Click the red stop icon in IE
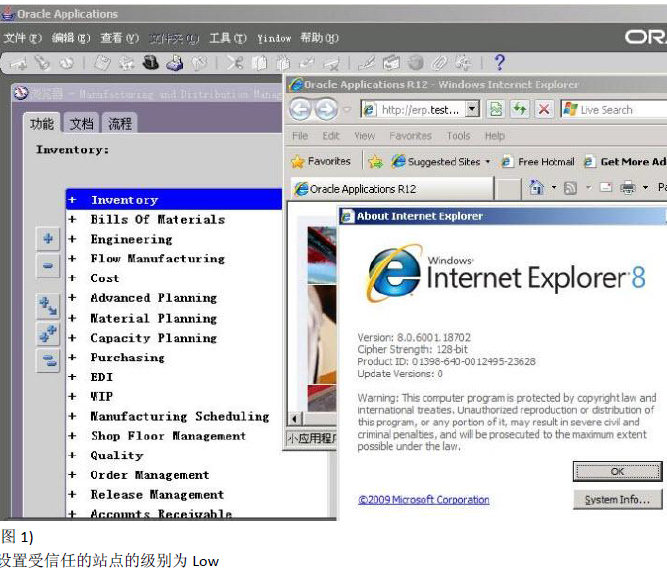 [x=544, y=109]
